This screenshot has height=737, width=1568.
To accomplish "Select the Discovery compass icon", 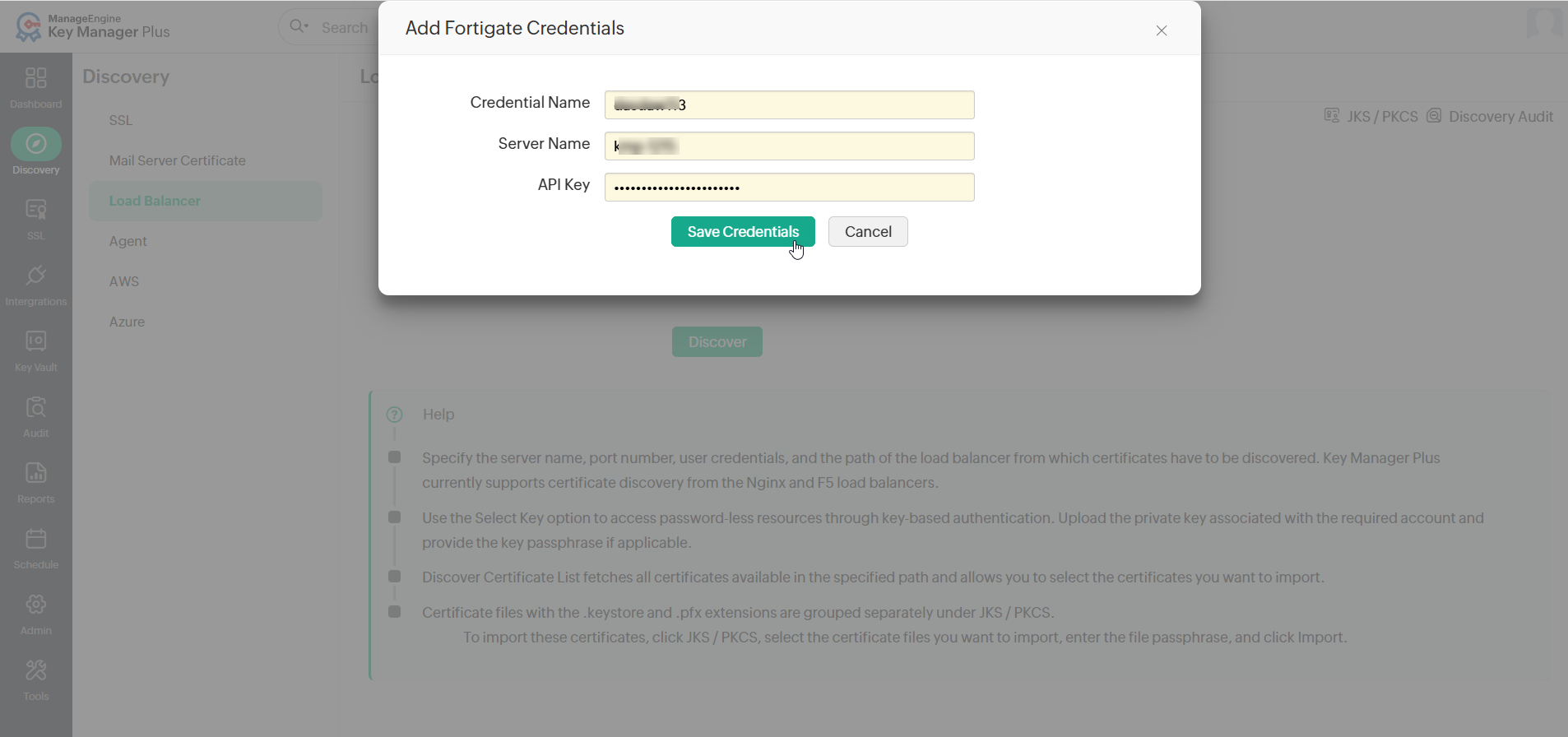I will point(36,144).
